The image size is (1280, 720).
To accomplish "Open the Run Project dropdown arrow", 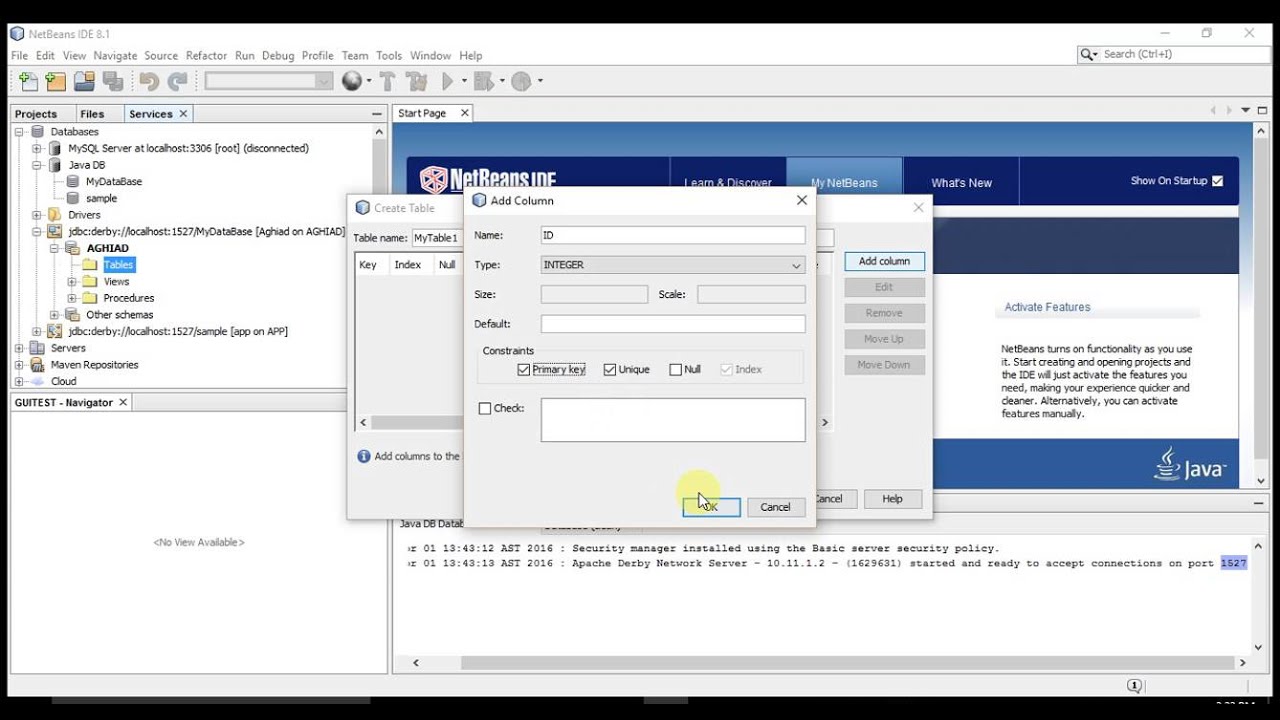I will 465,82.
